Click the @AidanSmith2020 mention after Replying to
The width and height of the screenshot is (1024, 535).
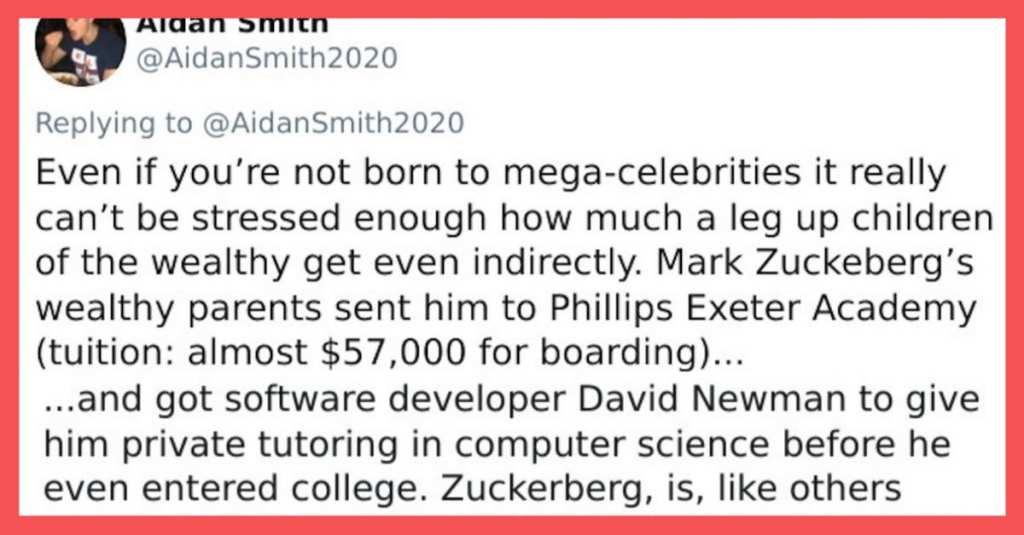click(334, 123)
